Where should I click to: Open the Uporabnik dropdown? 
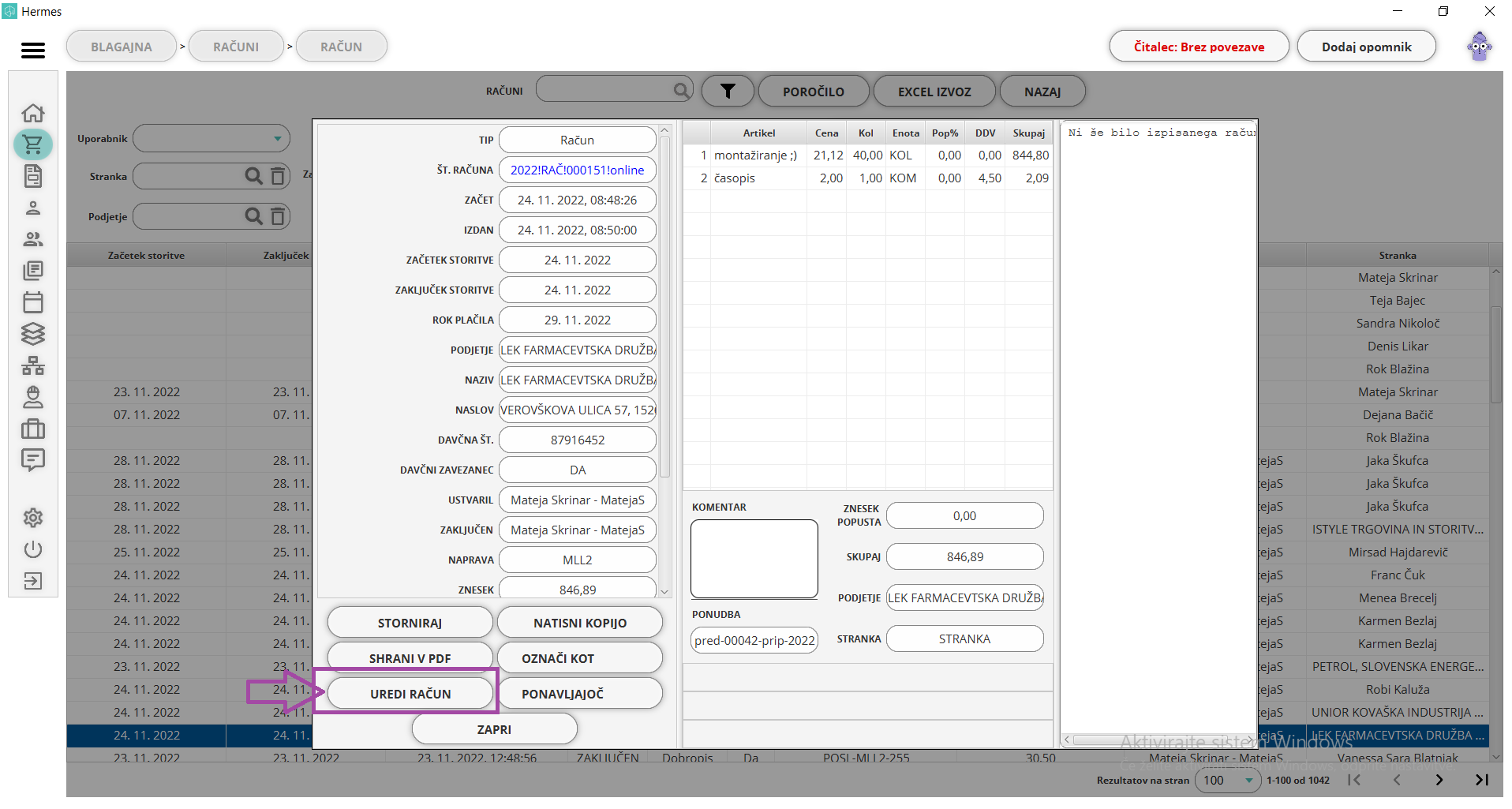211,139
